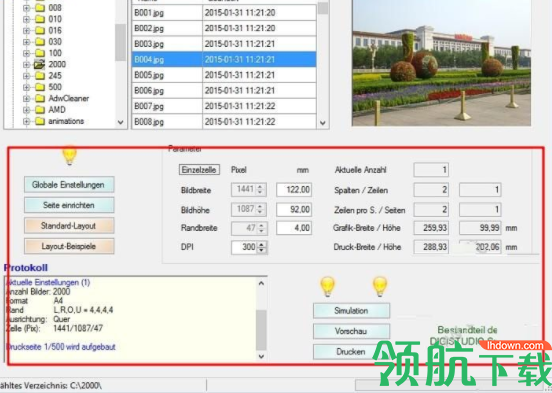Select the highlighted B004.jpg row
Image resolution: width=552 pixels, height=393 pixels.
(x=224, y=59)
